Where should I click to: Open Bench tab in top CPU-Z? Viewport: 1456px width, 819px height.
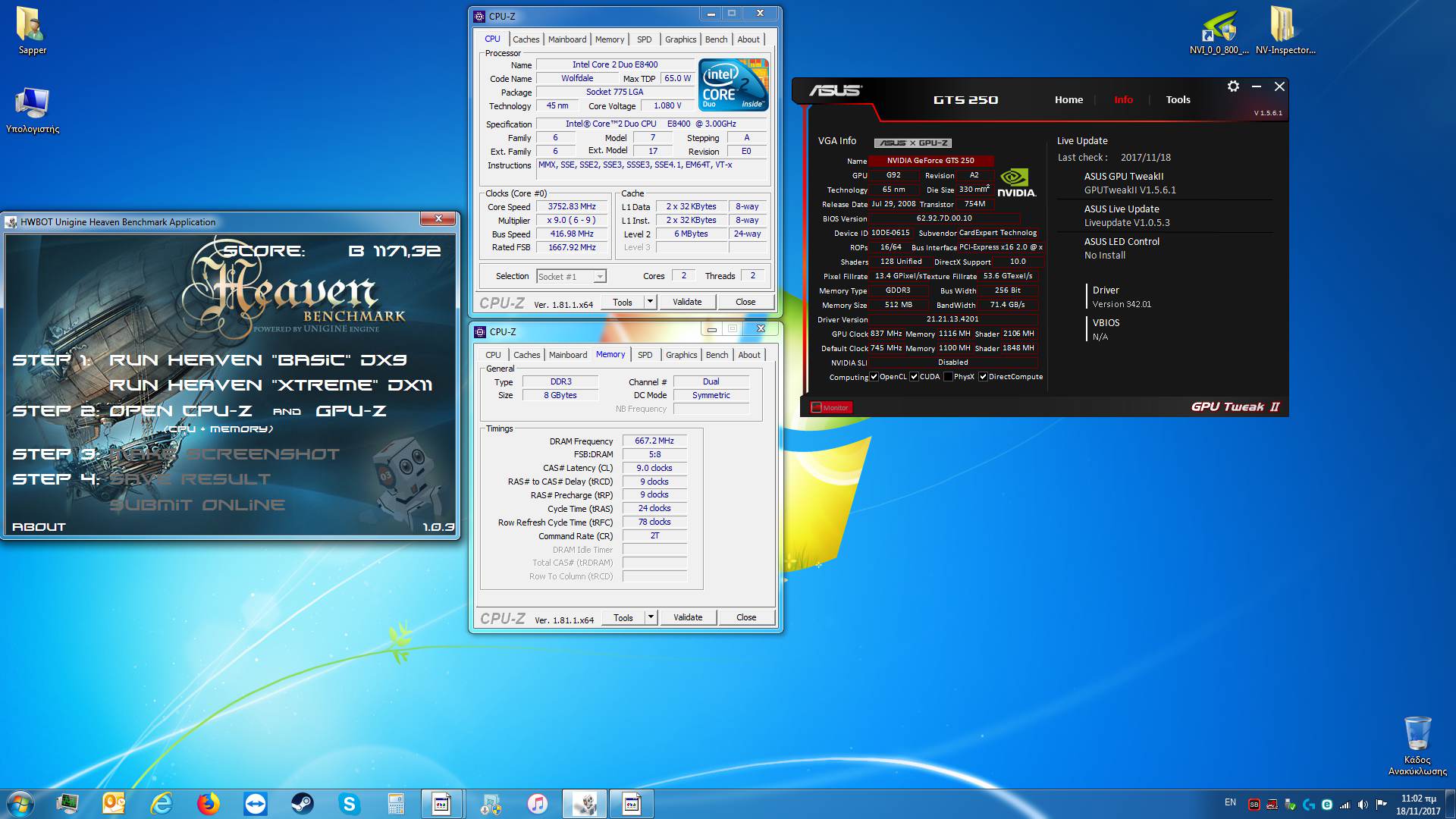(x=716, y=39)
